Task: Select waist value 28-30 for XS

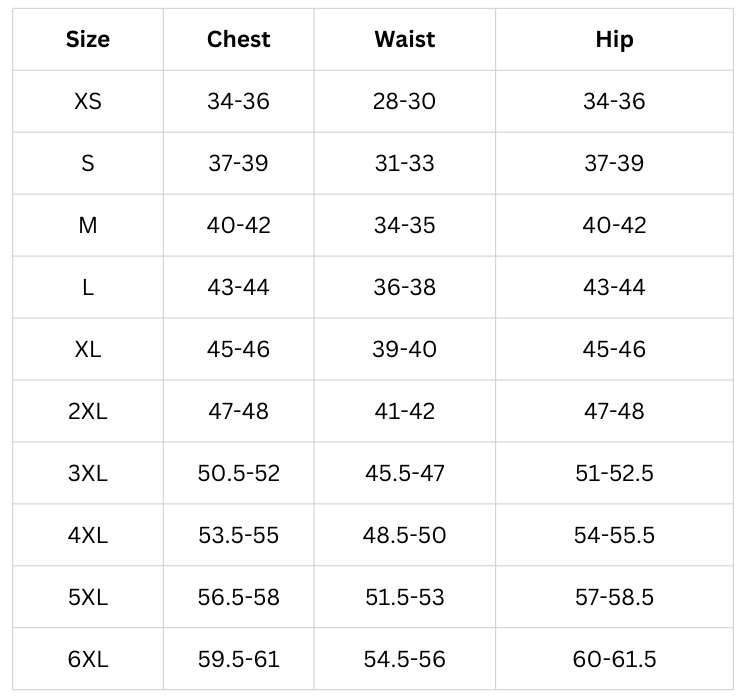Action: [405, 102]
